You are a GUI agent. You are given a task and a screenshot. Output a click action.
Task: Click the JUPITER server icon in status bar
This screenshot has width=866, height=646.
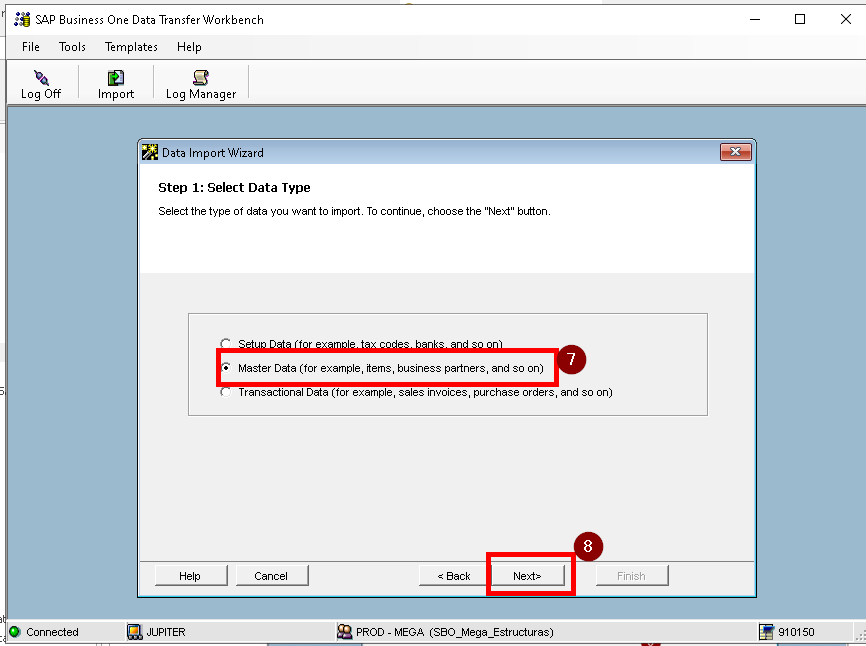point(134,632)
